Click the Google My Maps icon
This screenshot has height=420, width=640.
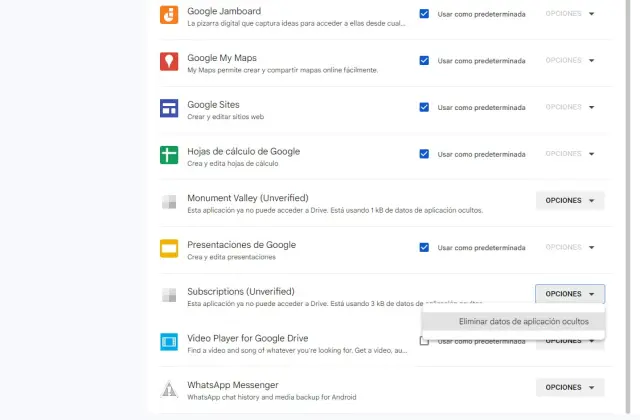tap(169, 62)
